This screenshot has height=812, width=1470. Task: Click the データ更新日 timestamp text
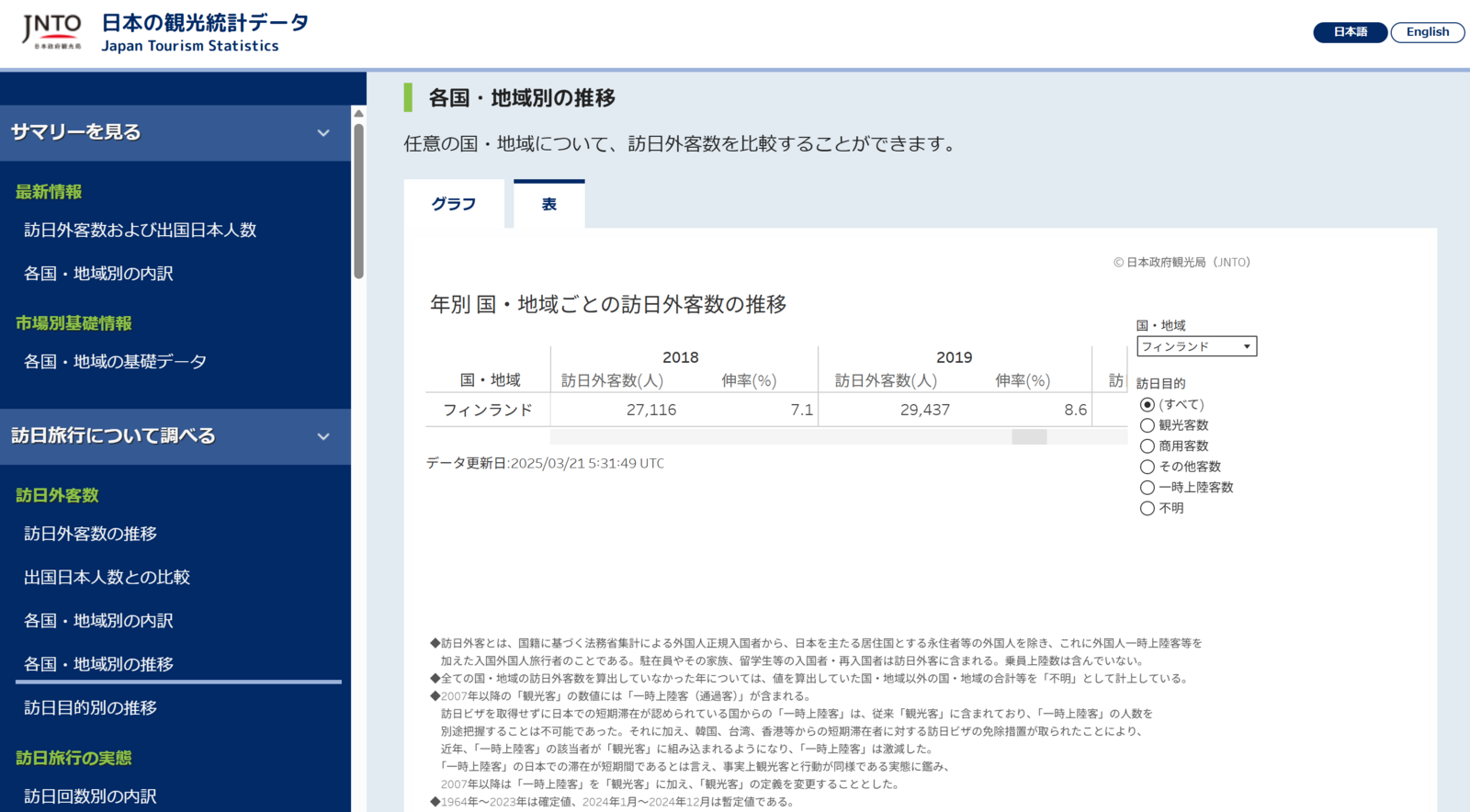545,463
